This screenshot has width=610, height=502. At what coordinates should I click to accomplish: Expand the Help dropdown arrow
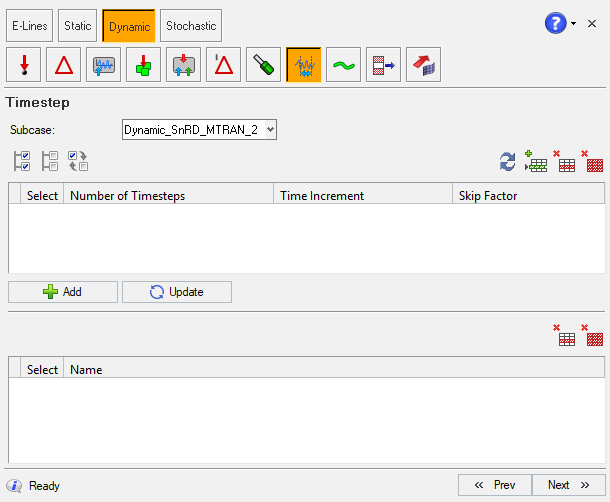pos(573,23)
